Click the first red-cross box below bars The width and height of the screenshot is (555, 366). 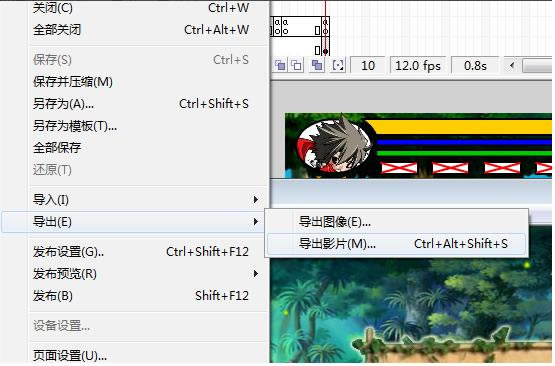(x=399, y=168)
